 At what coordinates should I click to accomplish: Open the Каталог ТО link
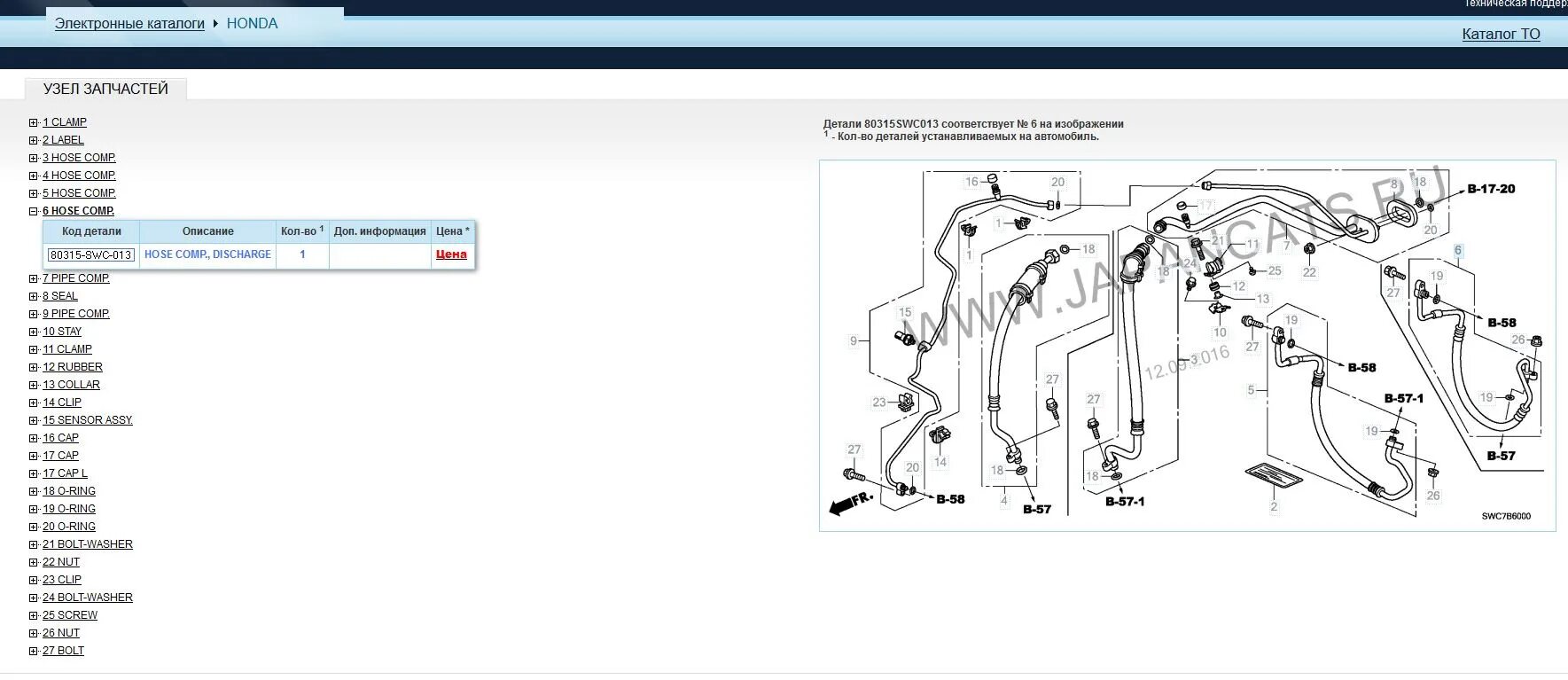point(1501,34)
